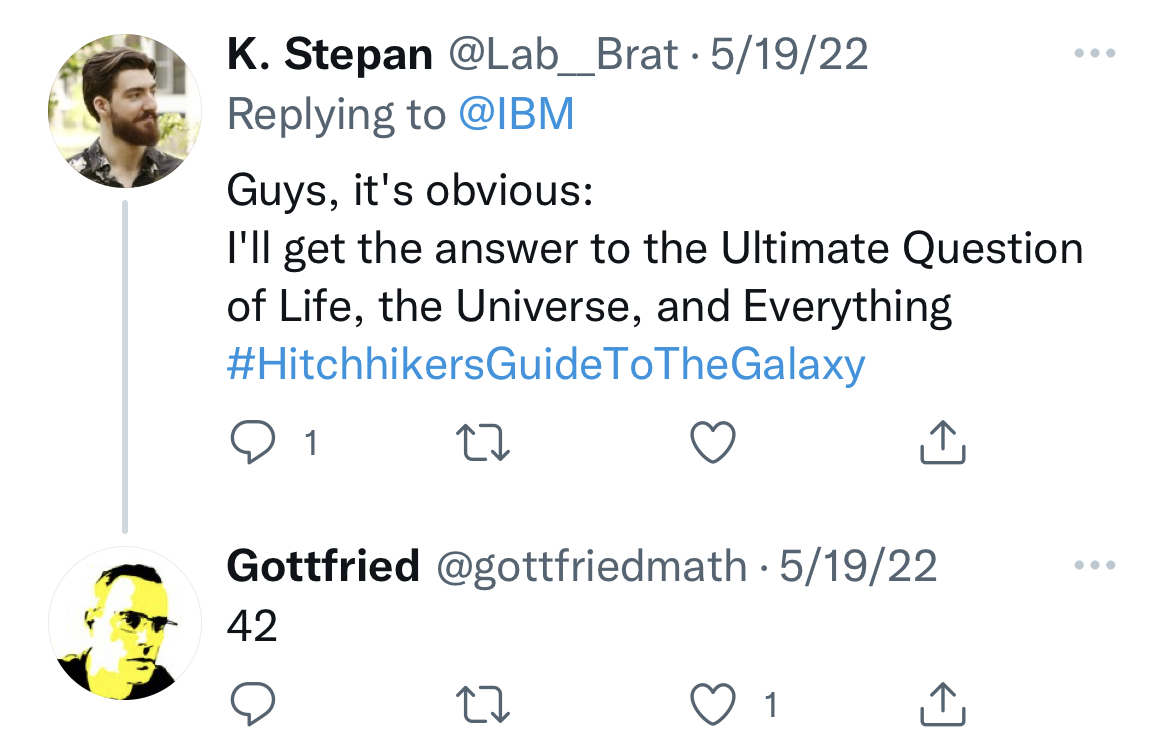Click the 5/19/22 timestamp on Gottfried's tweet

858,567
